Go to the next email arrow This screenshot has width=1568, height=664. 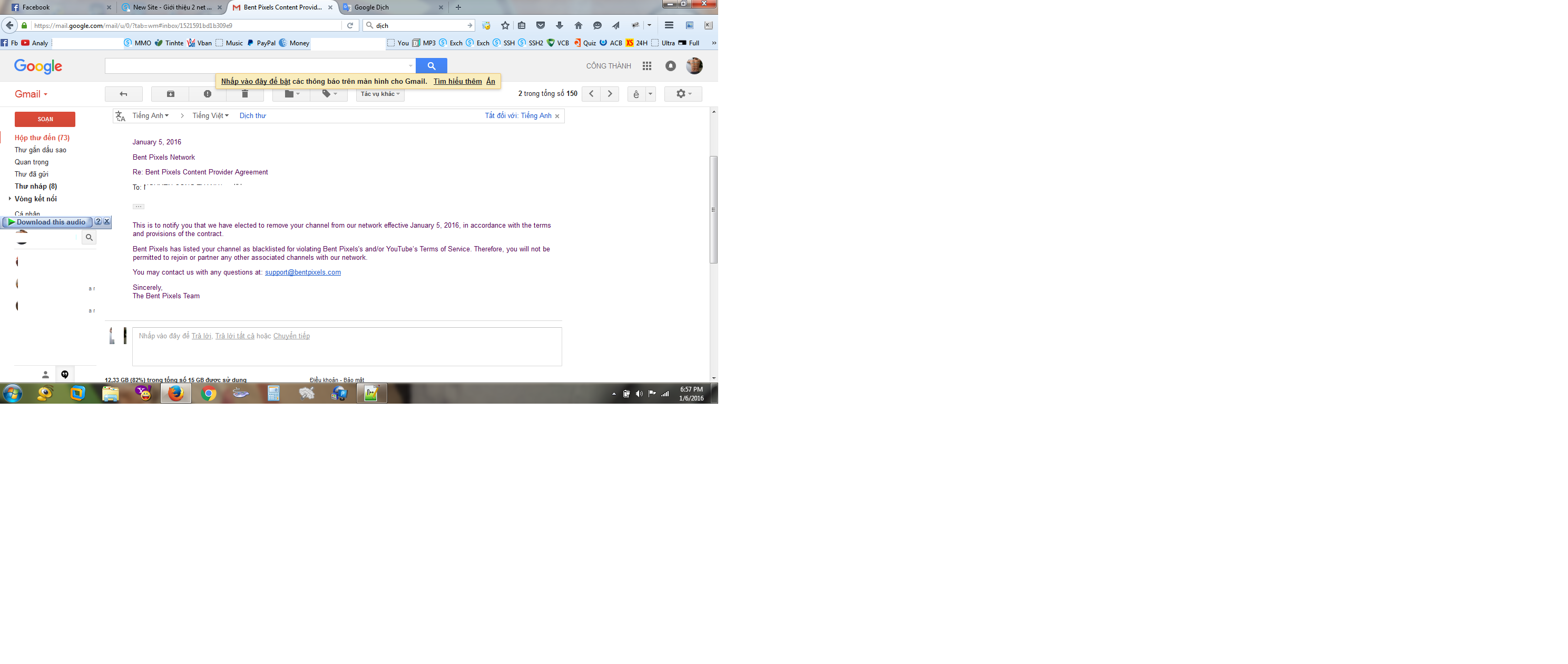pos(610,94)
